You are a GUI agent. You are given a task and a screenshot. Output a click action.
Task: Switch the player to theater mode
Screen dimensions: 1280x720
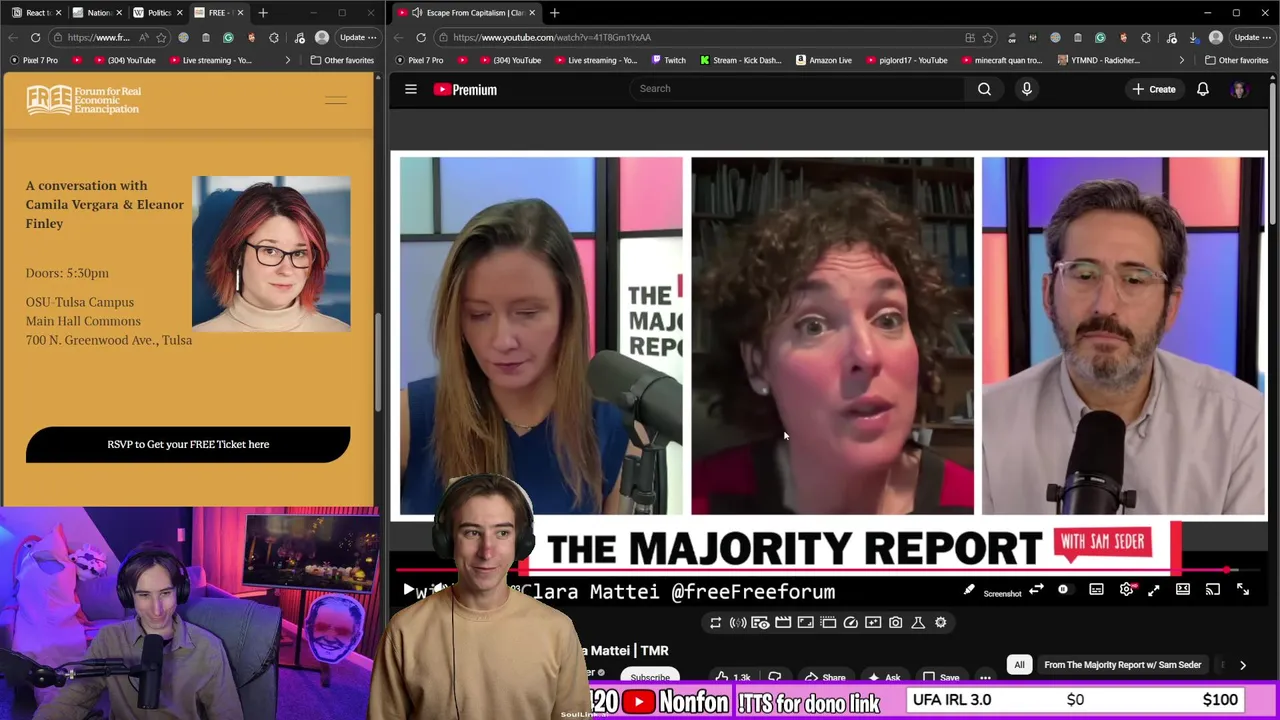click(1183, 590)
